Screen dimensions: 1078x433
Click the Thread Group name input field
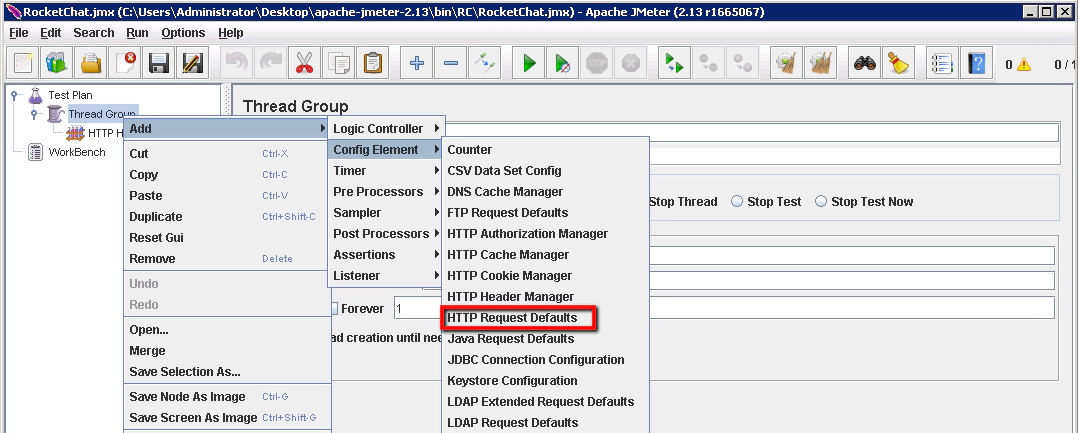pos(751,132)
